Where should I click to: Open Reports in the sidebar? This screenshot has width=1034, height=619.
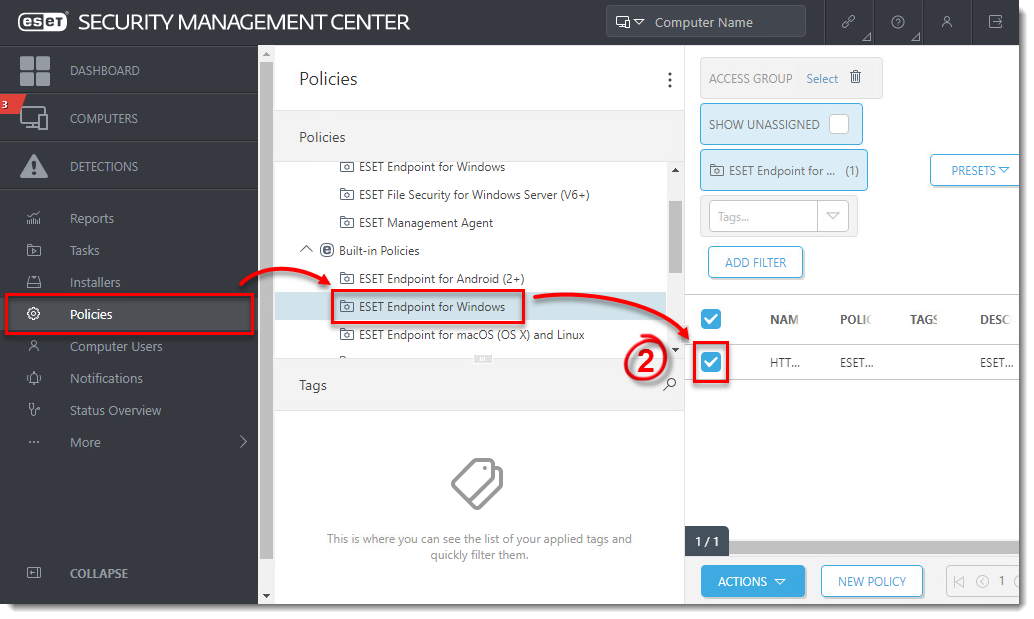[x=92, y=218]
